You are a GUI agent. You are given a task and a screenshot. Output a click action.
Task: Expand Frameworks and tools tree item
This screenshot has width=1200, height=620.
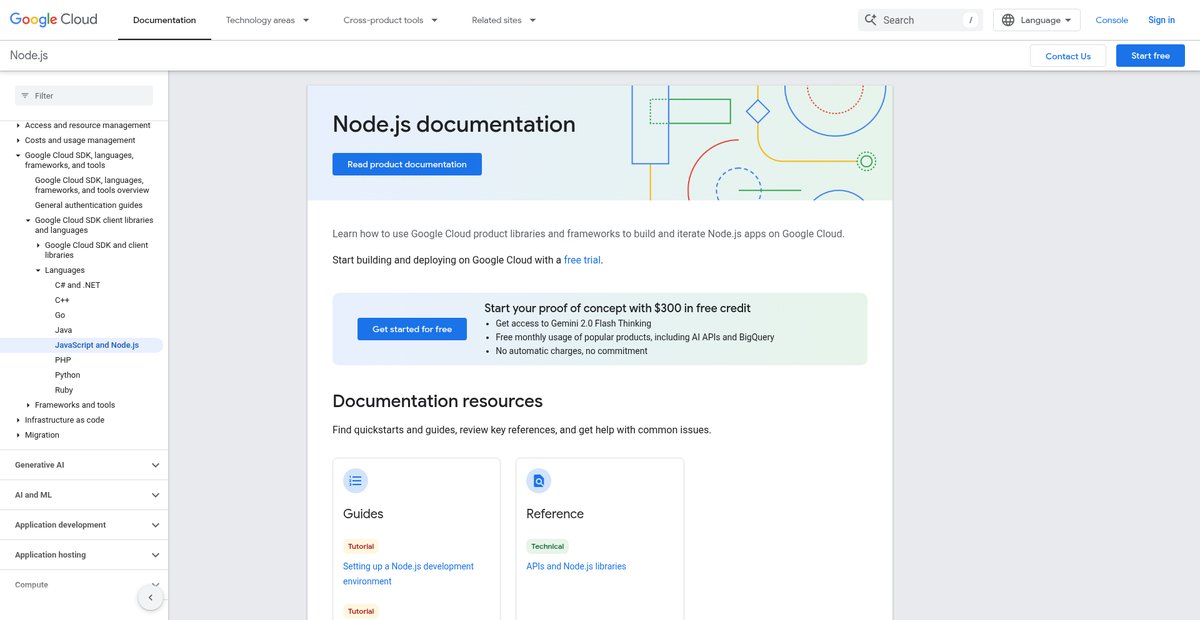click(x=28, y=406)
